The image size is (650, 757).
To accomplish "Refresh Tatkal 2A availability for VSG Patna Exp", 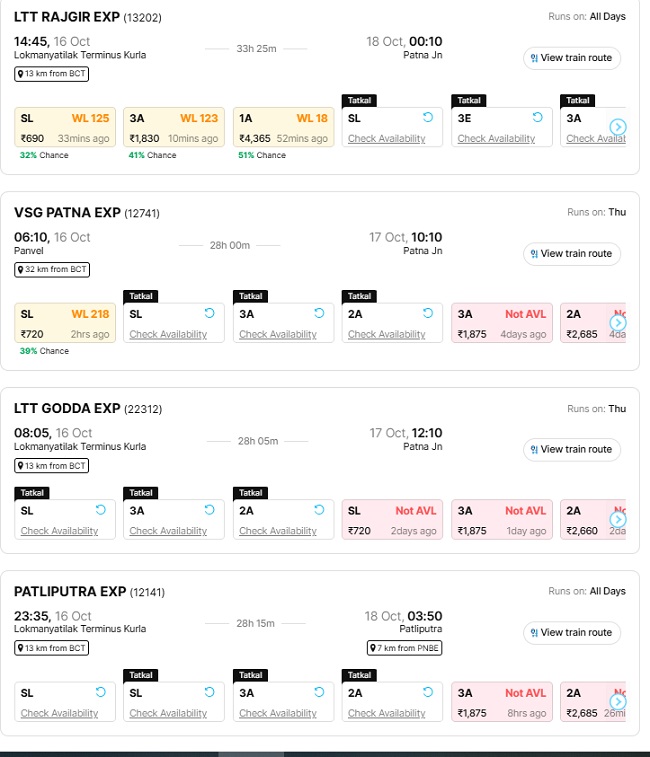I will [428, 314].
